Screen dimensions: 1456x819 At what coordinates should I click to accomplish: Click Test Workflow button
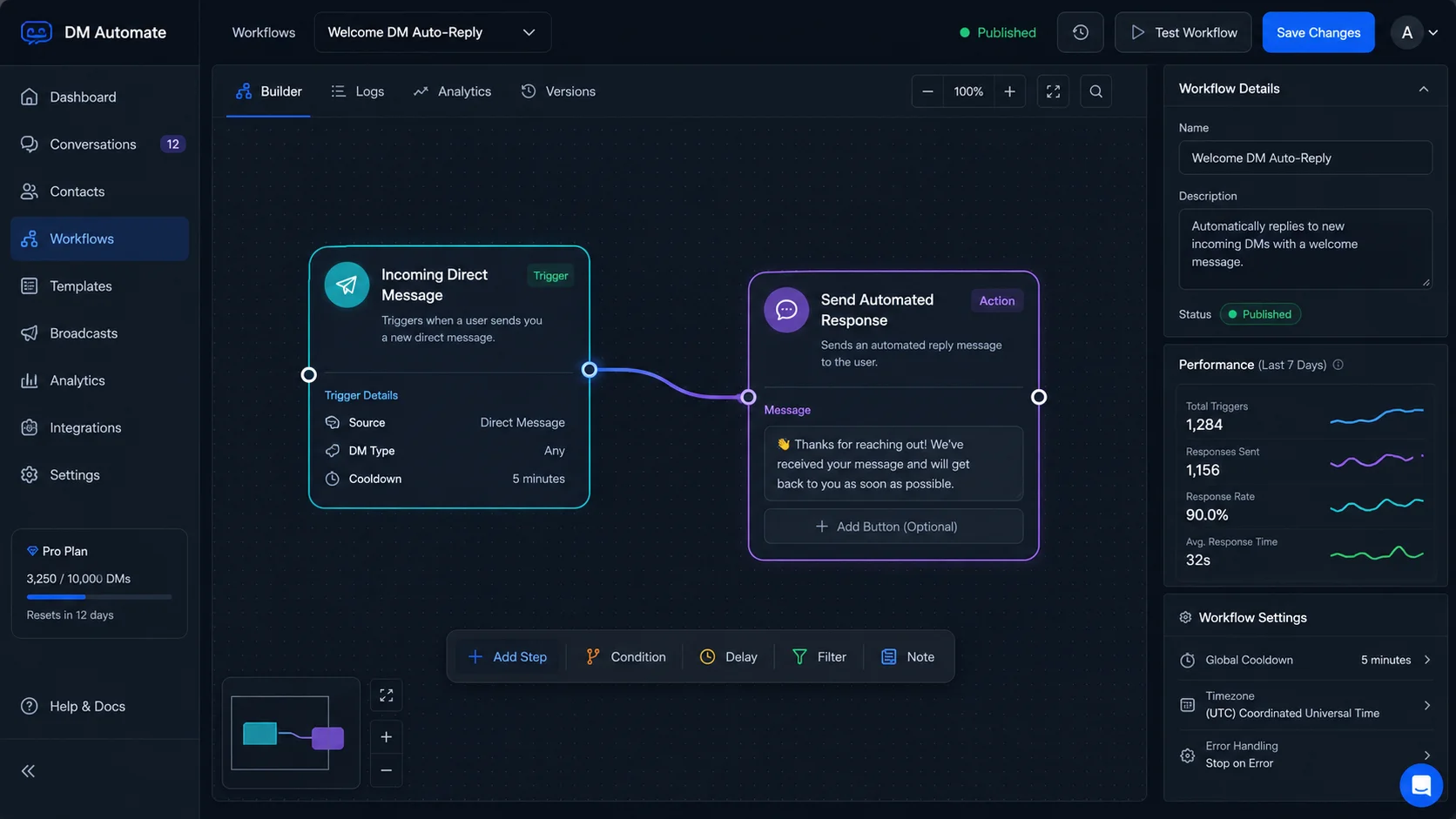click(x=1183, y=32)
